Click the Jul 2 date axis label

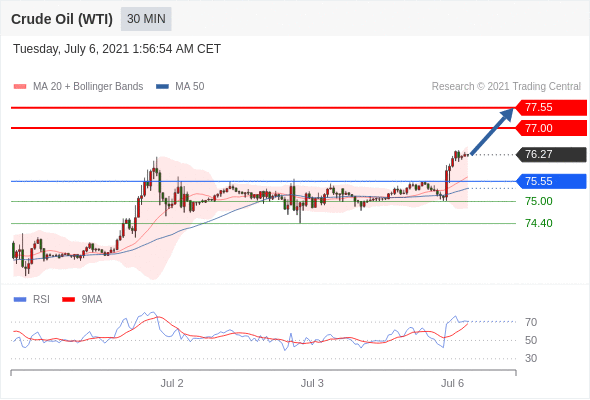click(x=172, y=383)
